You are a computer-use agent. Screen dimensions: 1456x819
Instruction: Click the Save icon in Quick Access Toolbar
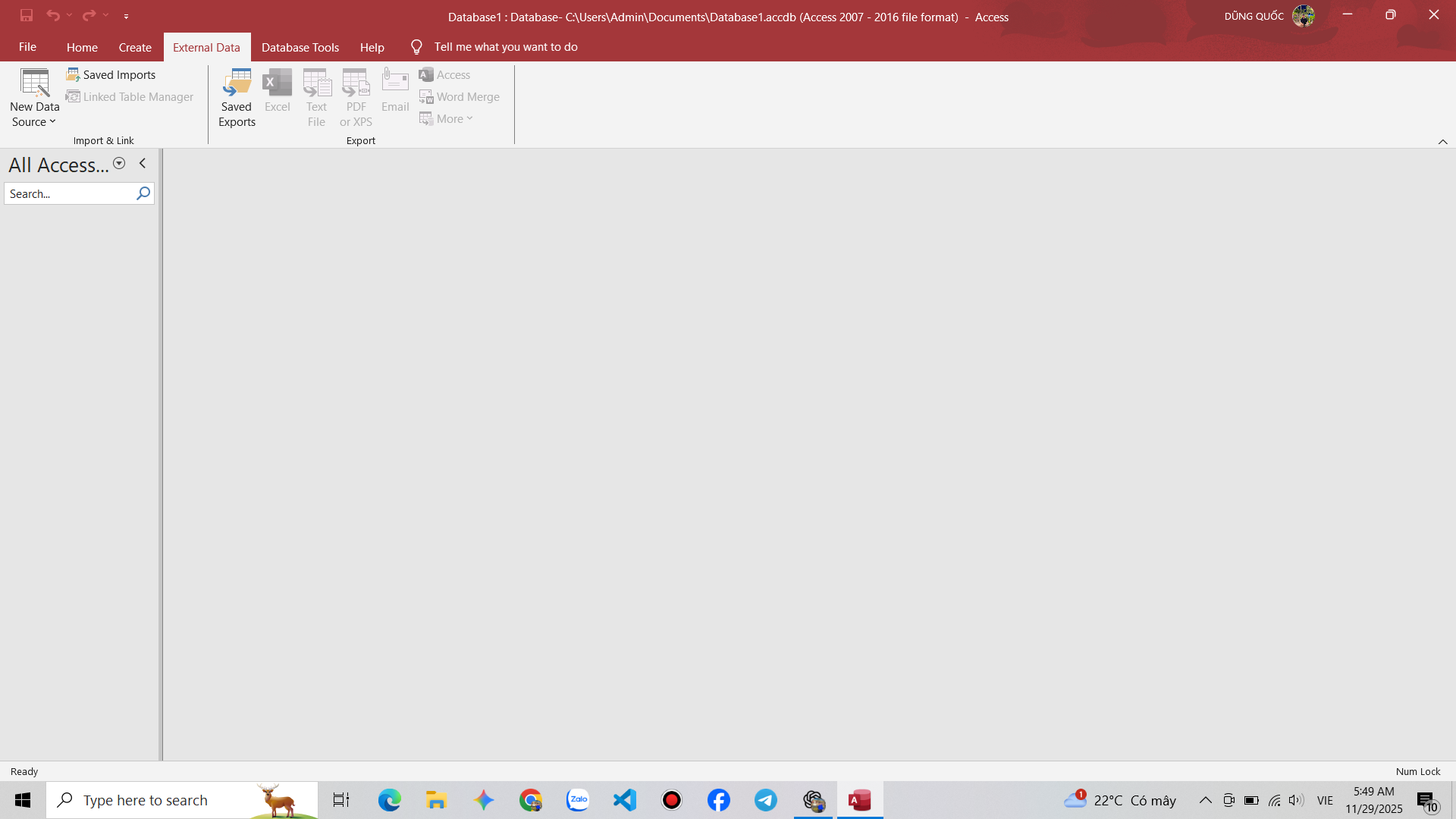[27, 15]
